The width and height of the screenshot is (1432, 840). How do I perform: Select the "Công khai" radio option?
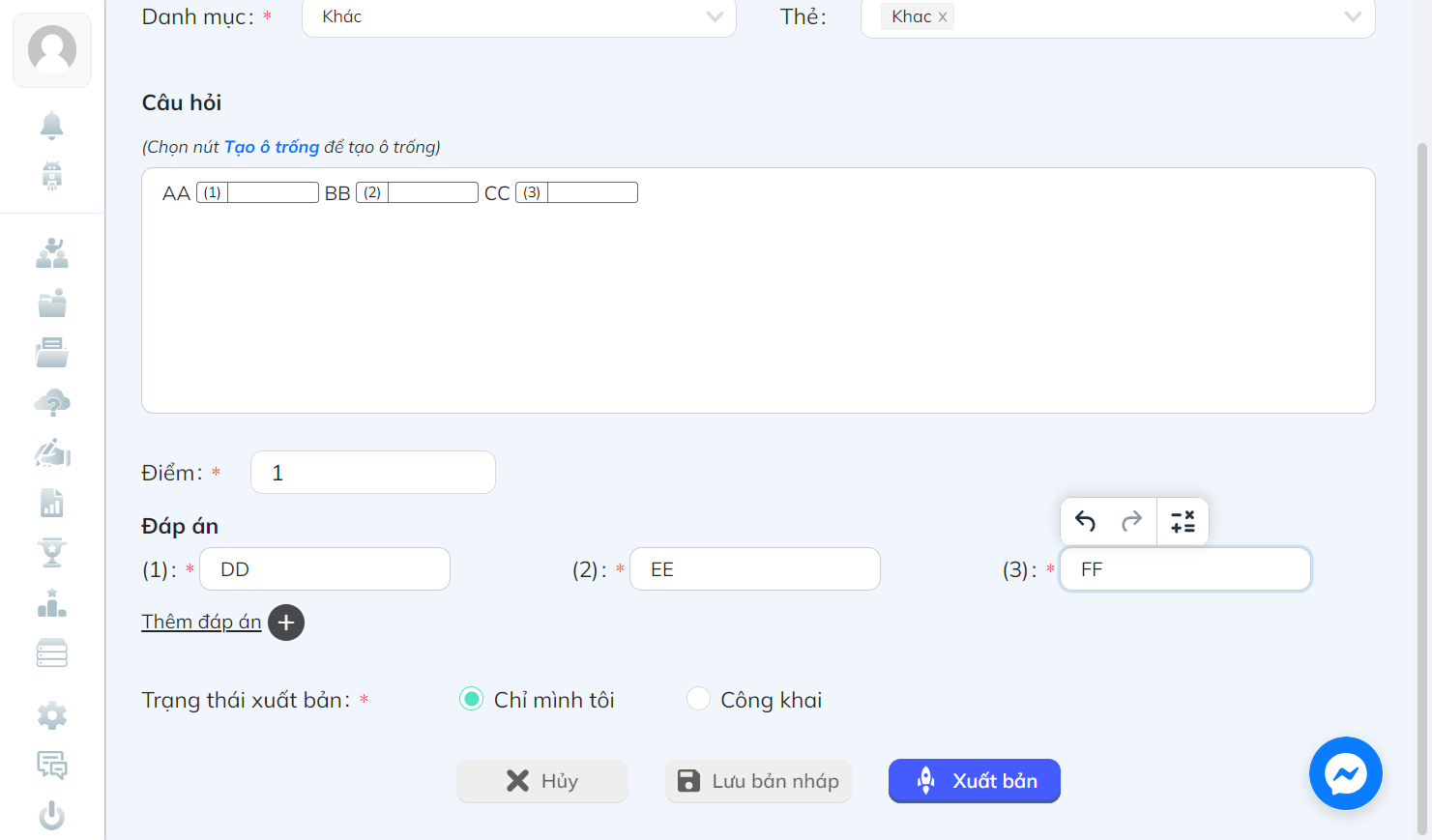(x=698, y=699)
